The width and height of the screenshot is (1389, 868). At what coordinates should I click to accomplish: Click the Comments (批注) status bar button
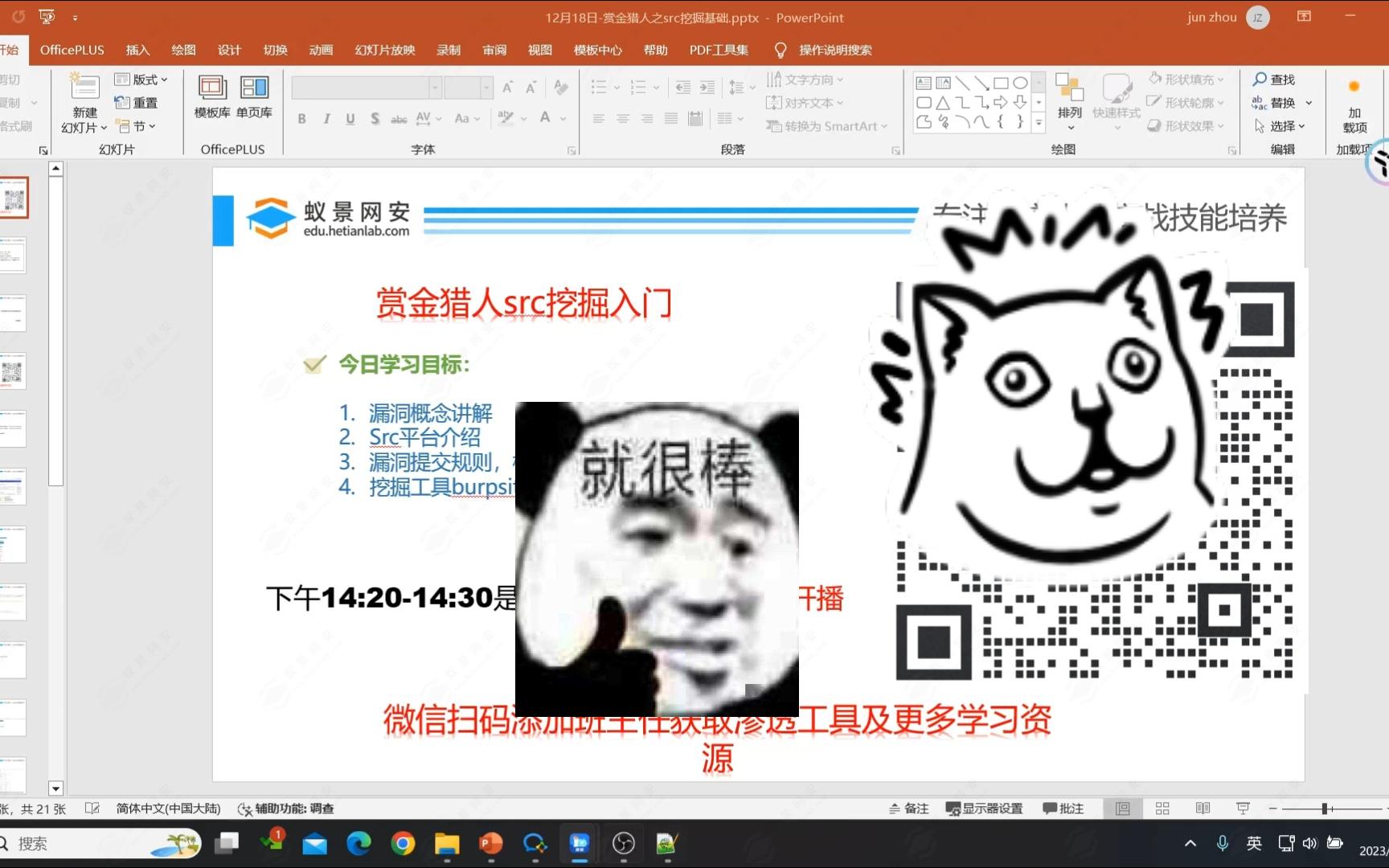point(1063,809)
